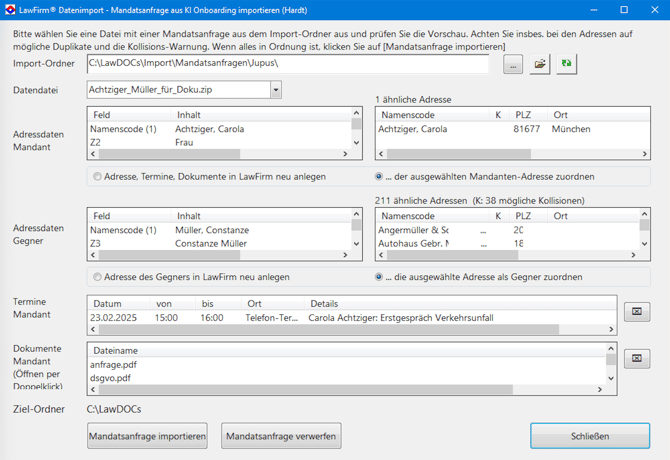Click 'Mandatsanfrage importieren' button
Image resolution: width=670 pixels, height=460 pixels.
[148, 436]
